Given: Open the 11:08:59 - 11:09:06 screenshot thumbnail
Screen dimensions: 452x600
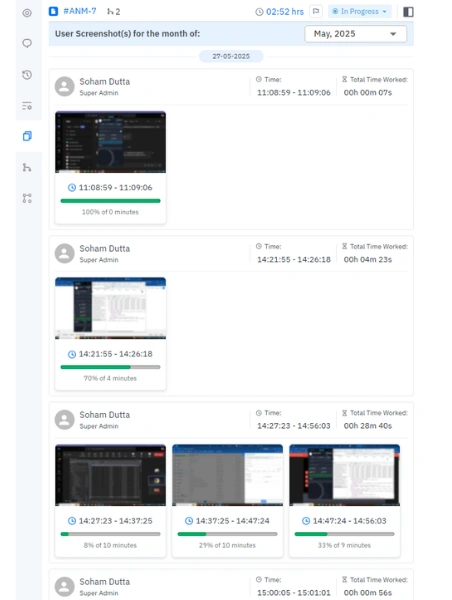Looking at the screenshot, I should coord(110,142).
